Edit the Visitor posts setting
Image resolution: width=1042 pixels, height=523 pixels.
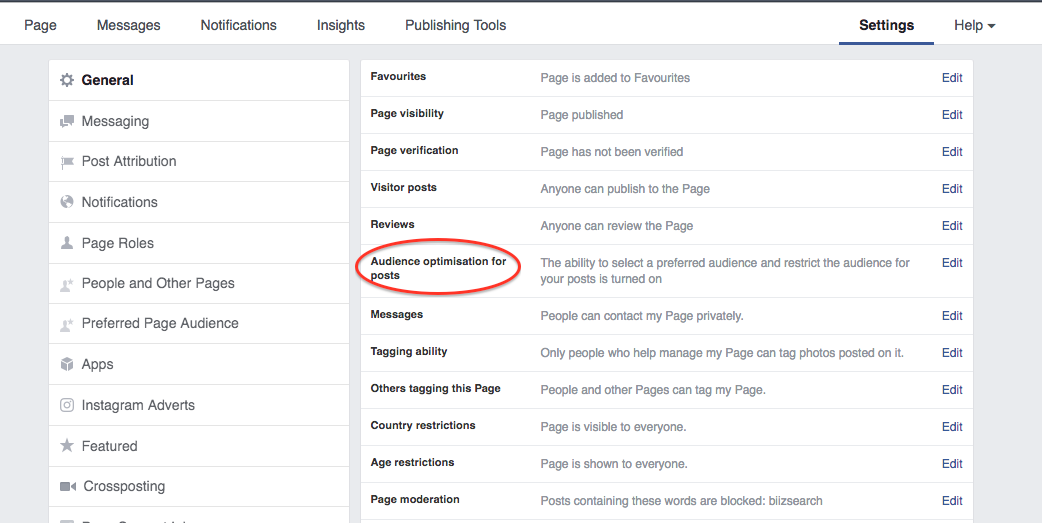coord(952,189)
